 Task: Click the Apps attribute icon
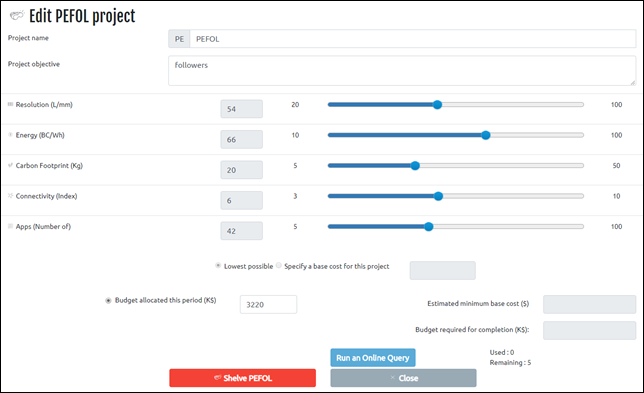(x=10, y=226)
